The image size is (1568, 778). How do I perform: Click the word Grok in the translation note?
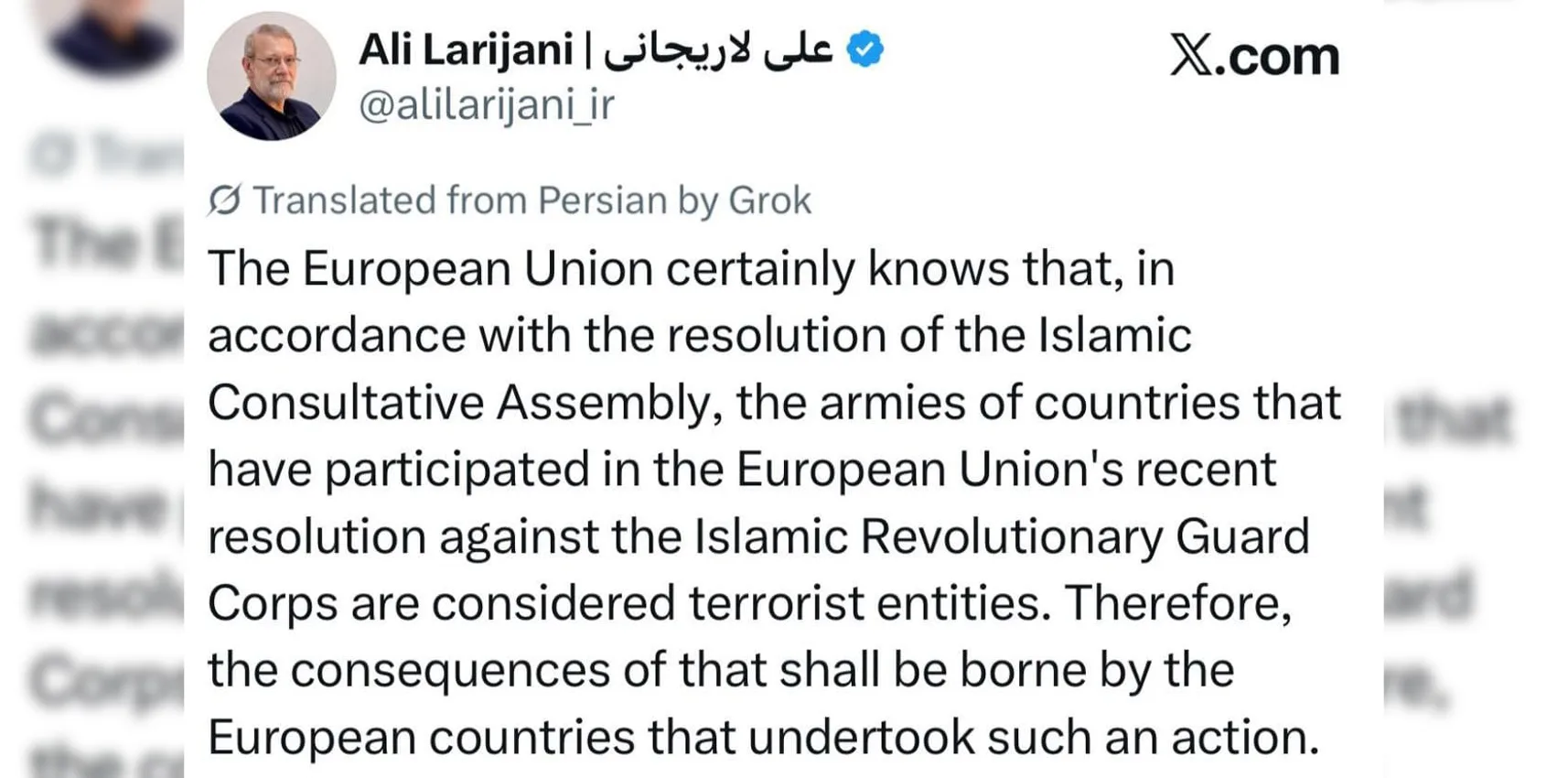pos(769,200)
